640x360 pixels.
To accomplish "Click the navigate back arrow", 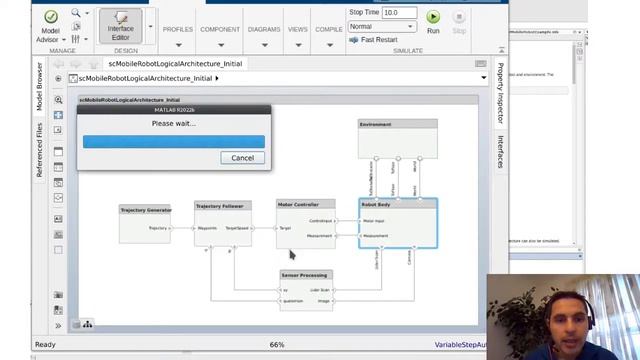I will point(59,64).
